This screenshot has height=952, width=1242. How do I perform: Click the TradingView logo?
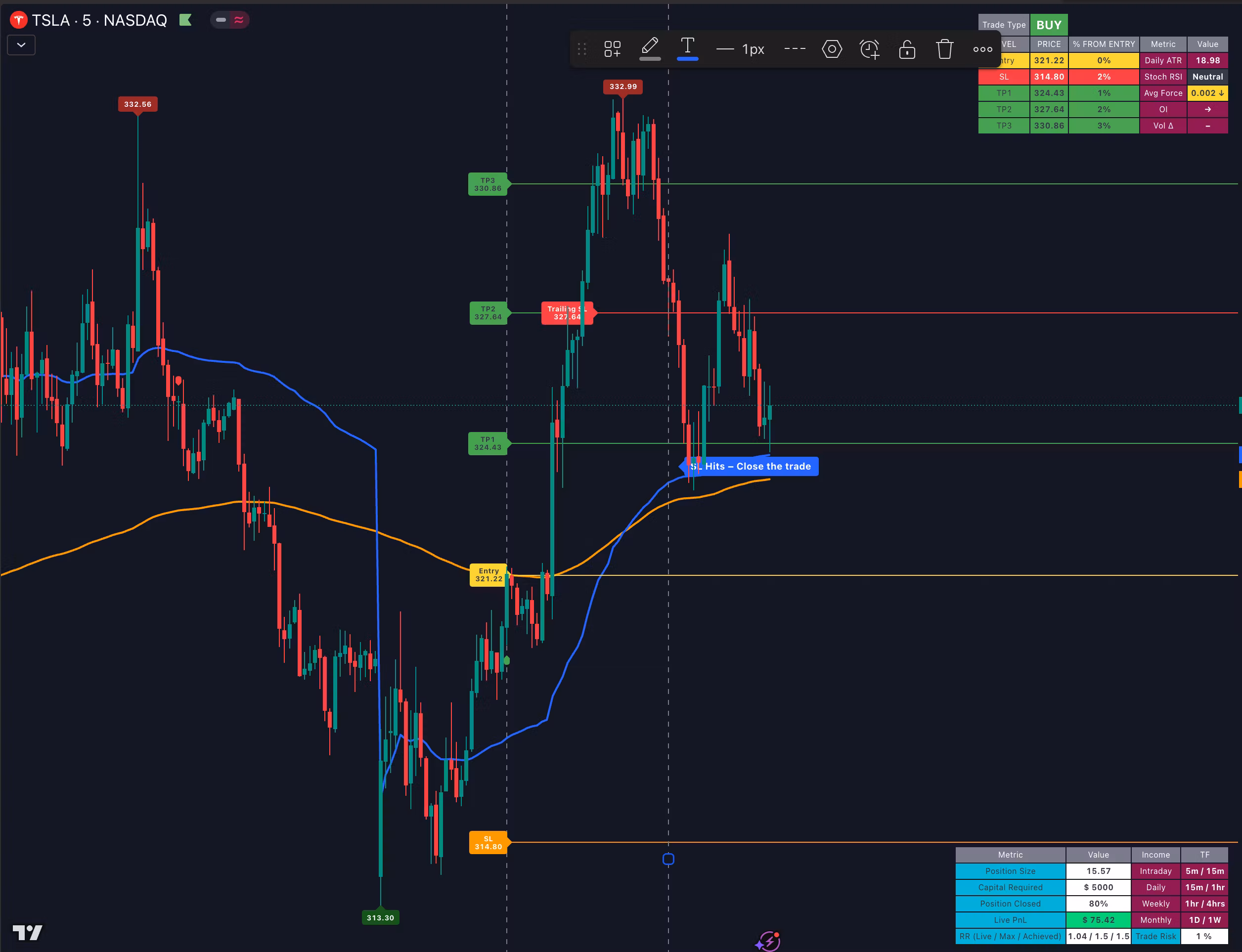(x=27, y=932)
